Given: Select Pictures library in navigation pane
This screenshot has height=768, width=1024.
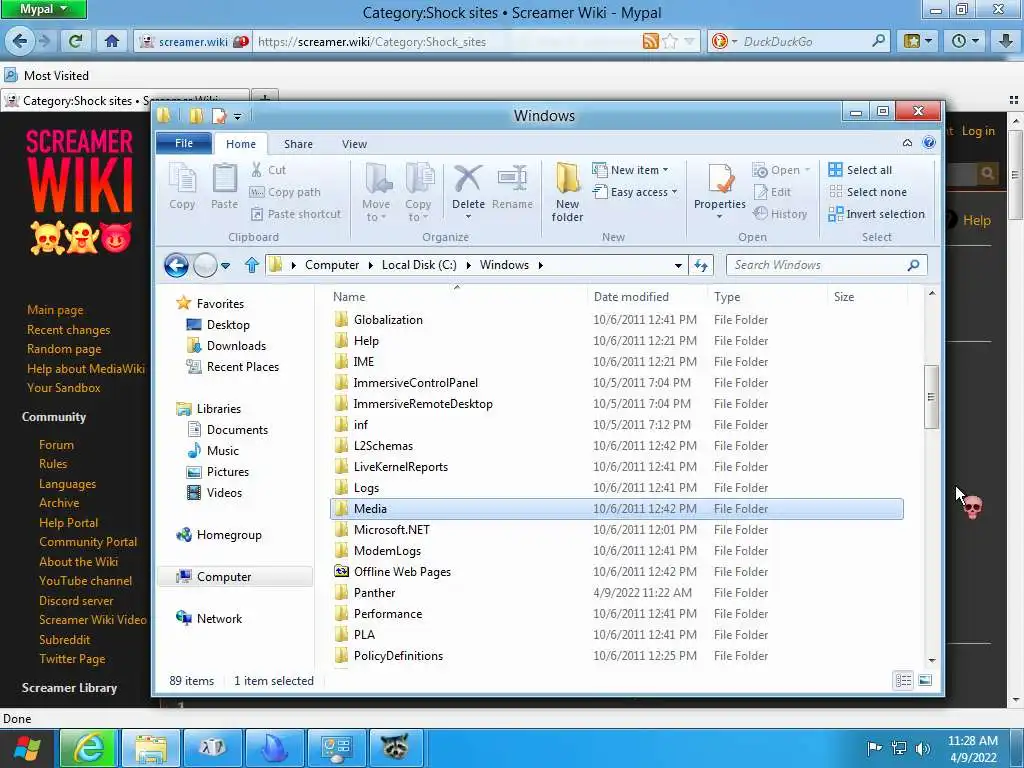Looking at the screenshot, I should pyautogui.click(x=227, y=472).
